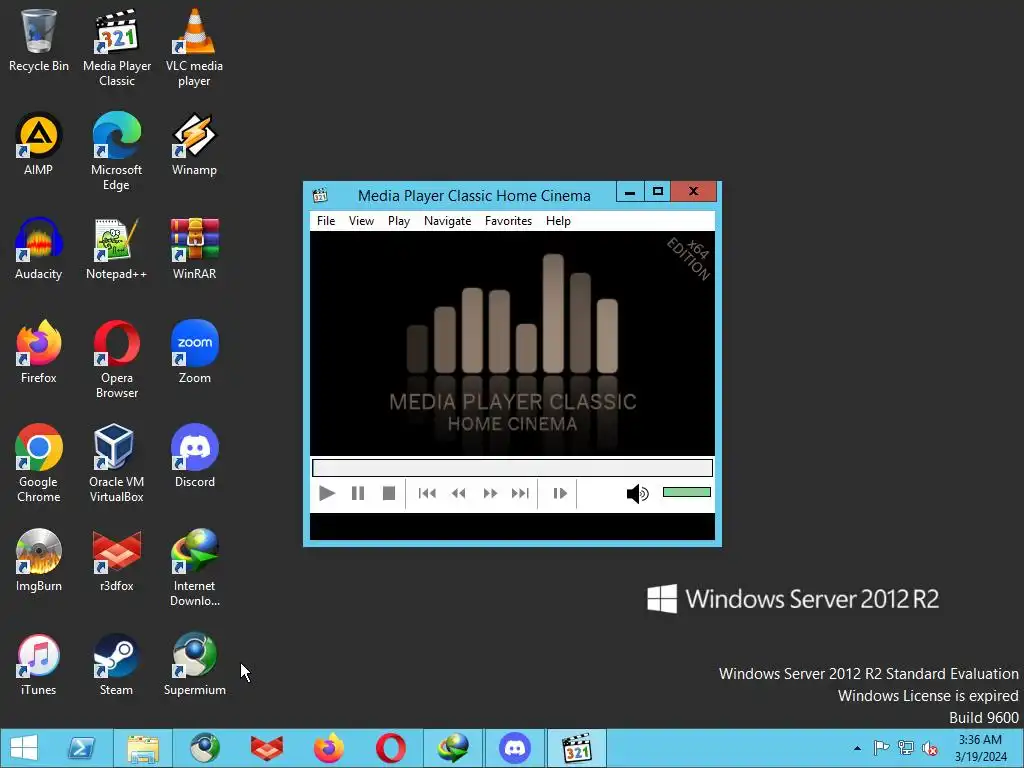Select the Recycle Bin desktop icon
The width and height of the screenshot is (1024, 768).
click(x=39, y=40)
